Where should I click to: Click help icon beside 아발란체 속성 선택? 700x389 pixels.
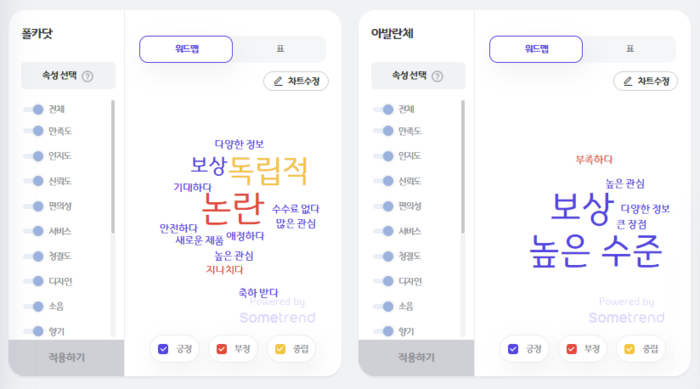click(438, 76)
